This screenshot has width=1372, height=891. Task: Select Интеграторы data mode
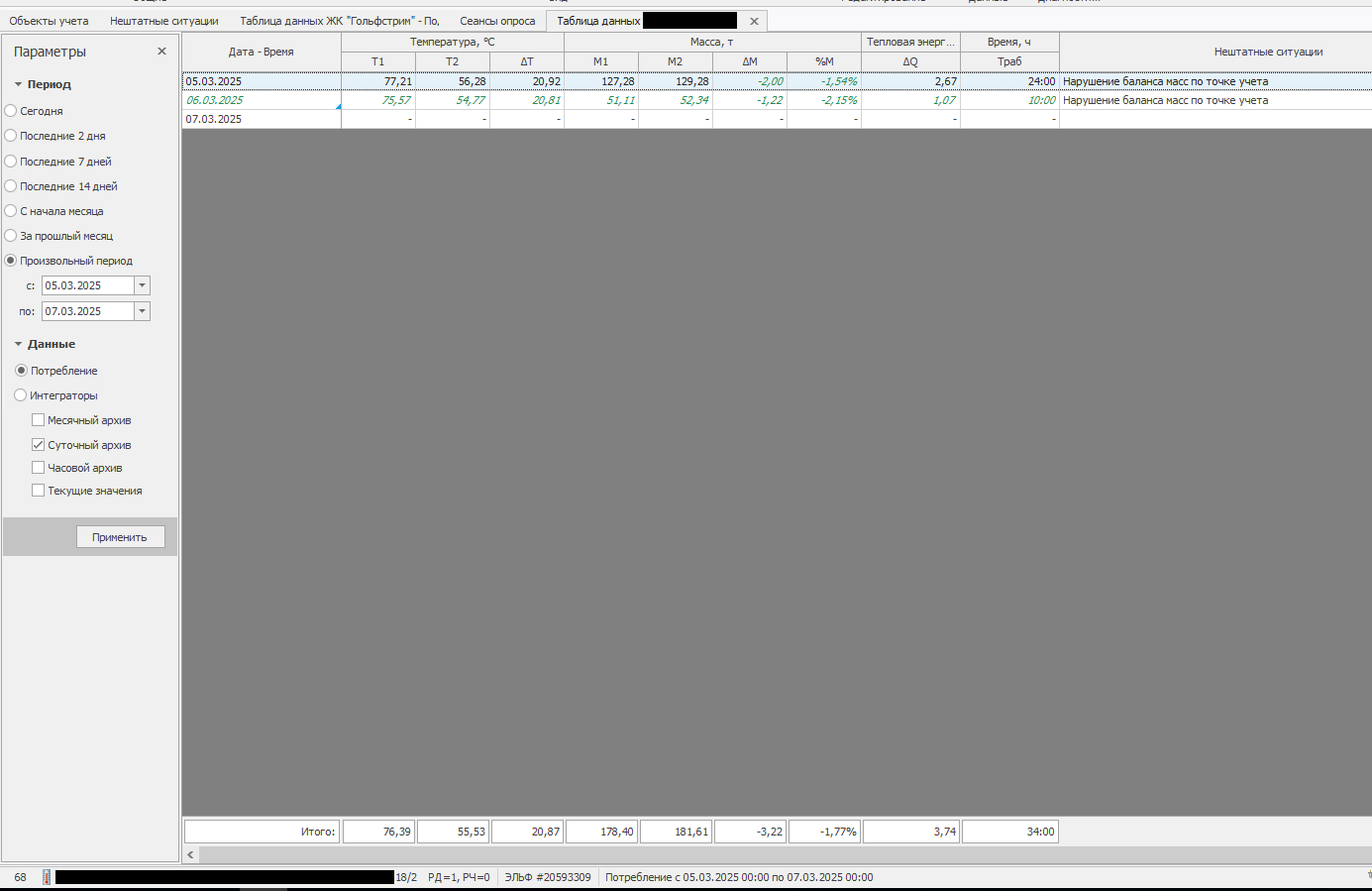click(x=21, y=395)
